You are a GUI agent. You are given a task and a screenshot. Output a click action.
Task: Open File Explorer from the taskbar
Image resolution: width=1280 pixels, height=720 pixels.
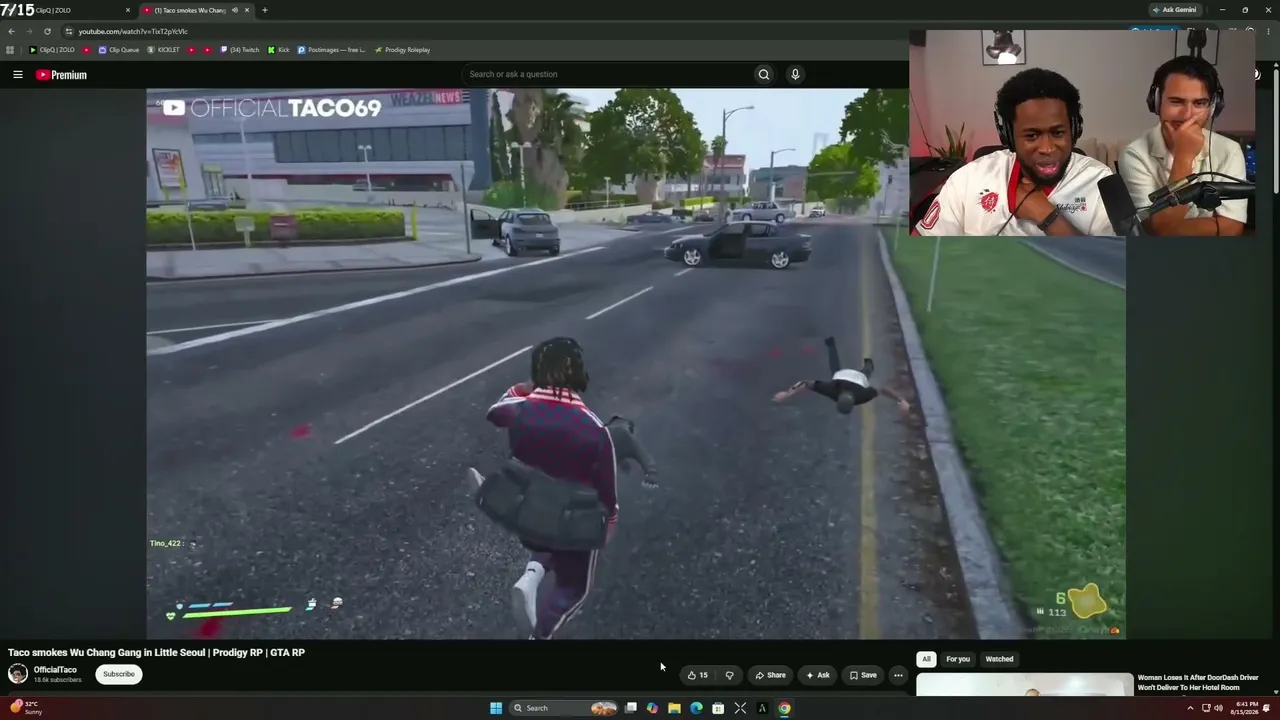675,708
